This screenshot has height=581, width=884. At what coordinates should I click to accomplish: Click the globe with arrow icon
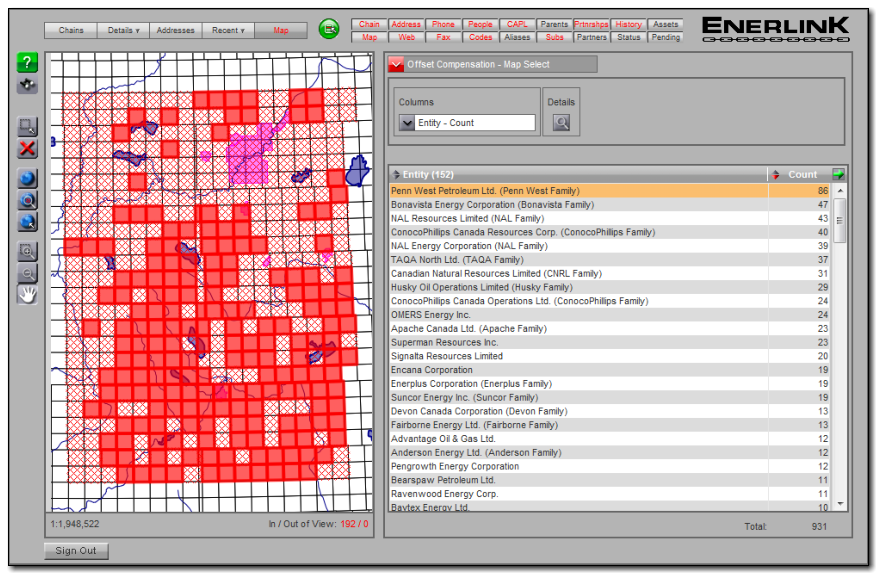pyautogui.click(x=27, y=222)
